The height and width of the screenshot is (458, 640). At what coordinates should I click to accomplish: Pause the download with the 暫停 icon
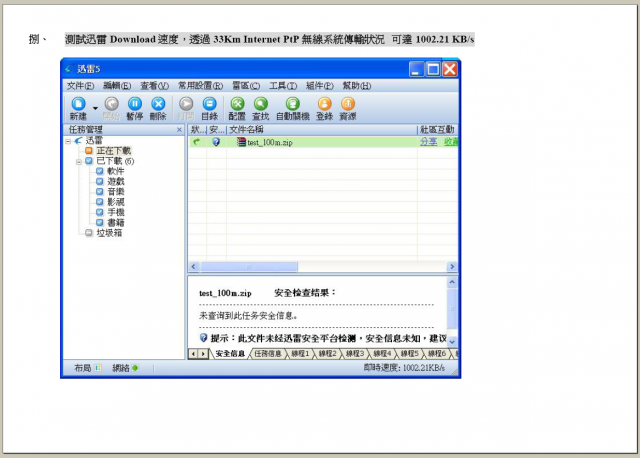(135, 109)
